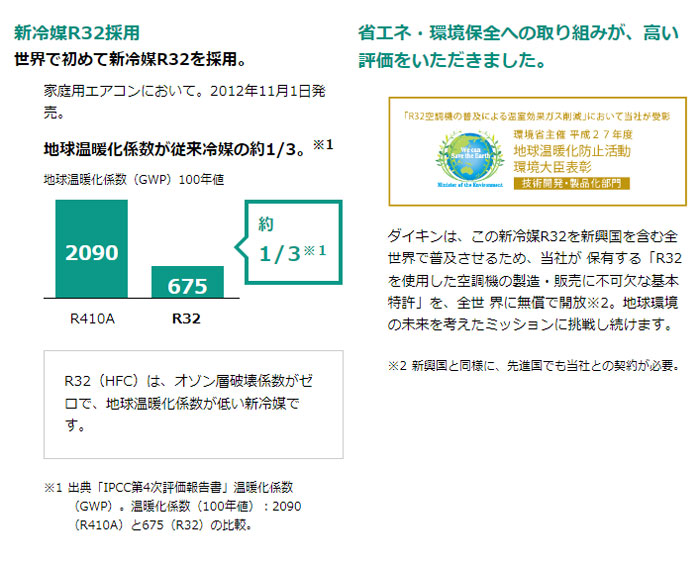
Task: Click the ※1 superscript after '約1/3。'
Action: coord(323,145)
